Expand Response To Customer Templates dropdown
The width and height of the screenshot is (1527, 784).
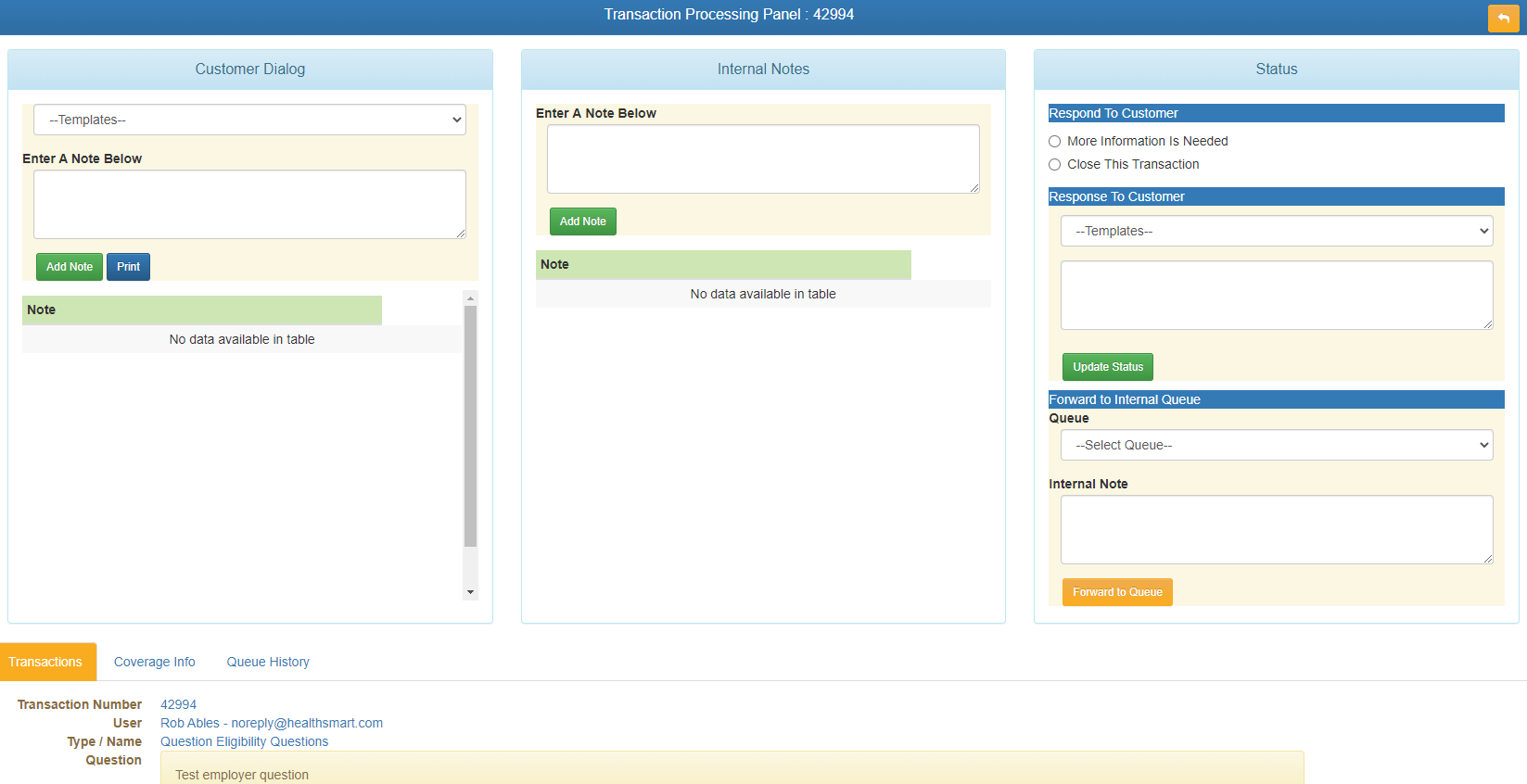click(x=1276, y=231)
